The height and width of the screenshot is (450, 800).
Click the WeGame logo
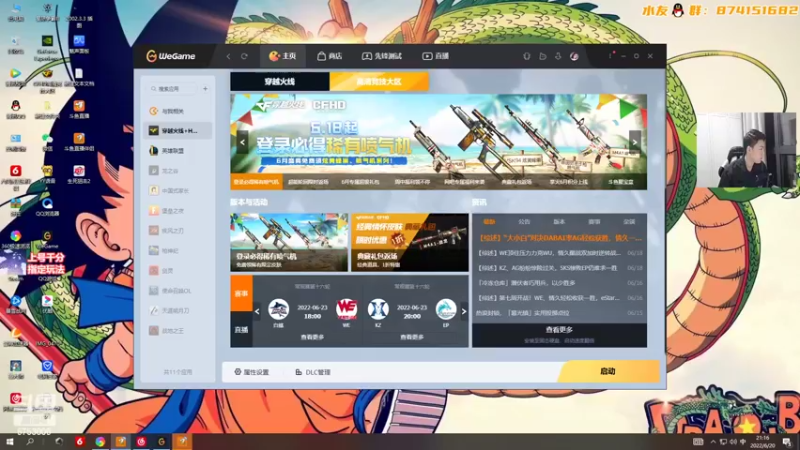click(171, 56)
